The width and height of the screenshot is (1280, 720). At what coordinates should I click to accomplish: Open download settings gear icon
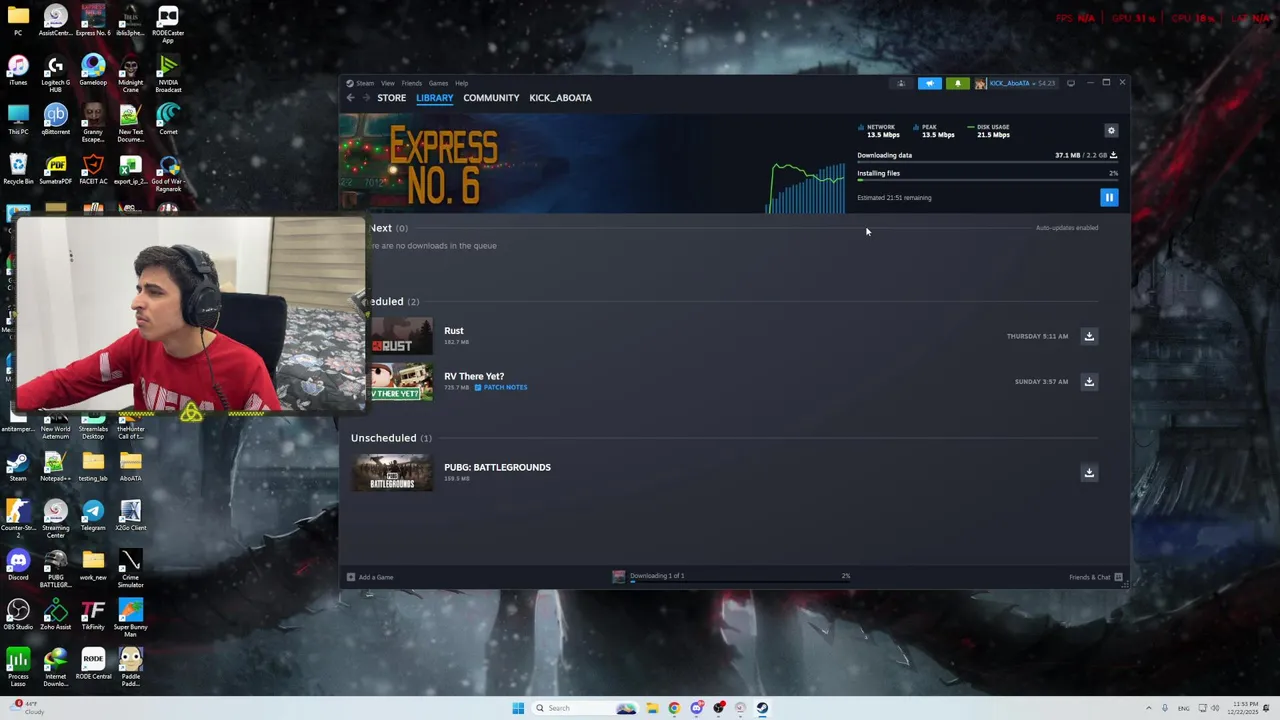point(1111,131)
